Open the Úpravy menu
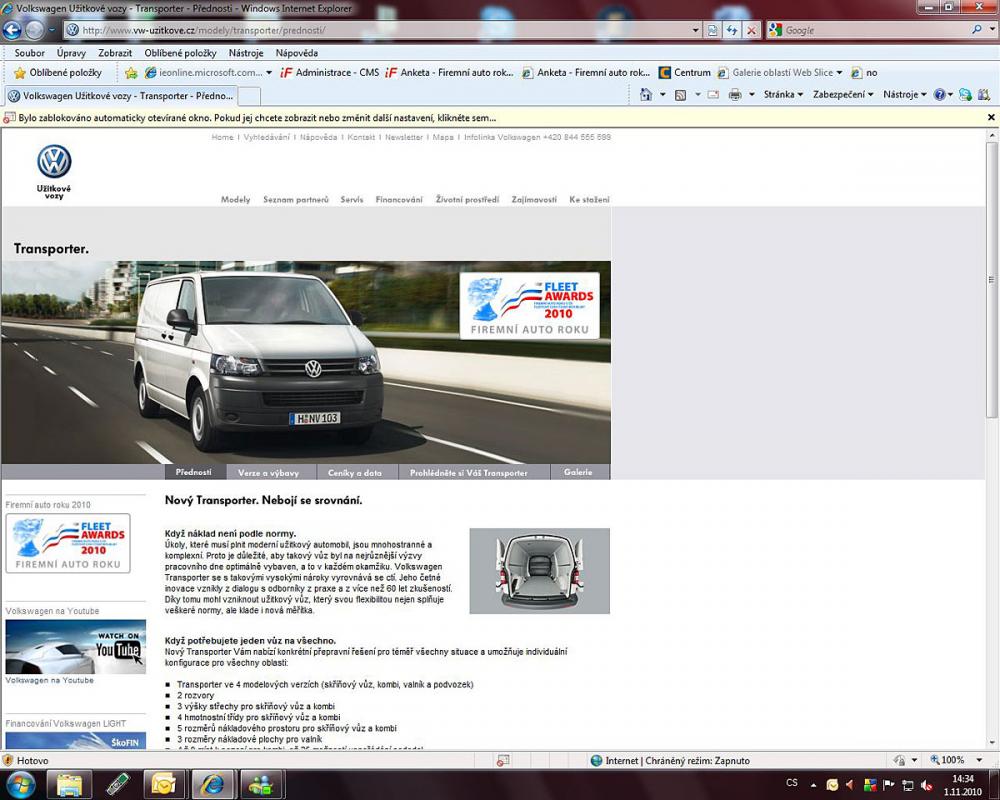The width and height of the screenshot is (1000, 800). pyautogui.click(x=71, y=53)
